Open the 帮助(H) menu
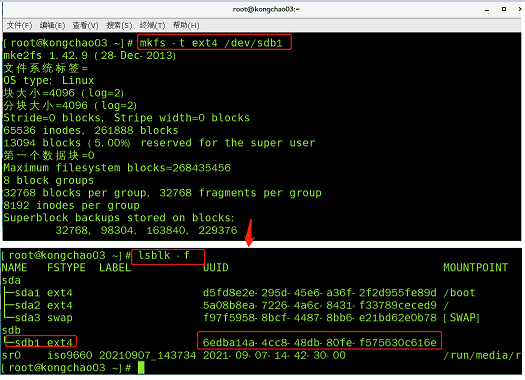The image size is (525, 380). tap(186, 25)
